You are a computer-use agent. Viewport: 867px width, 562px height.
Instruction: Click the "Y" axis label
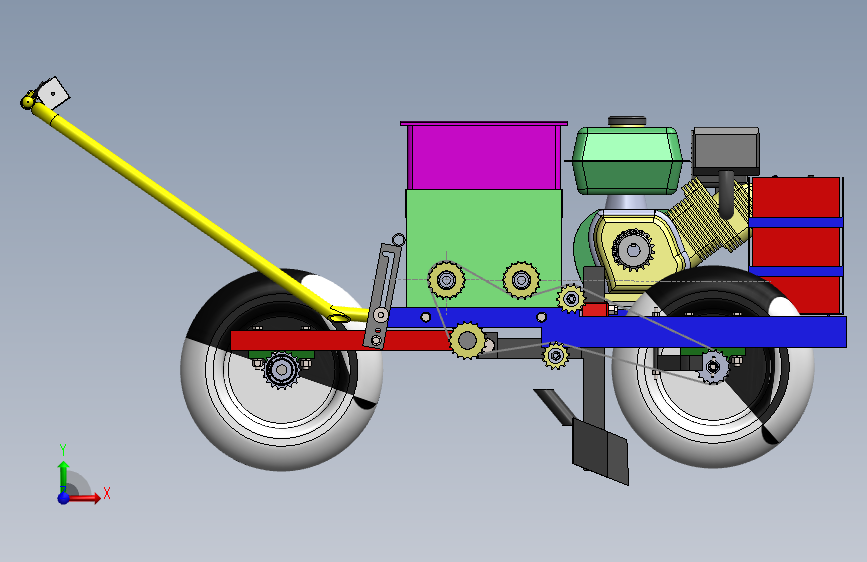(x=62, y=450)
